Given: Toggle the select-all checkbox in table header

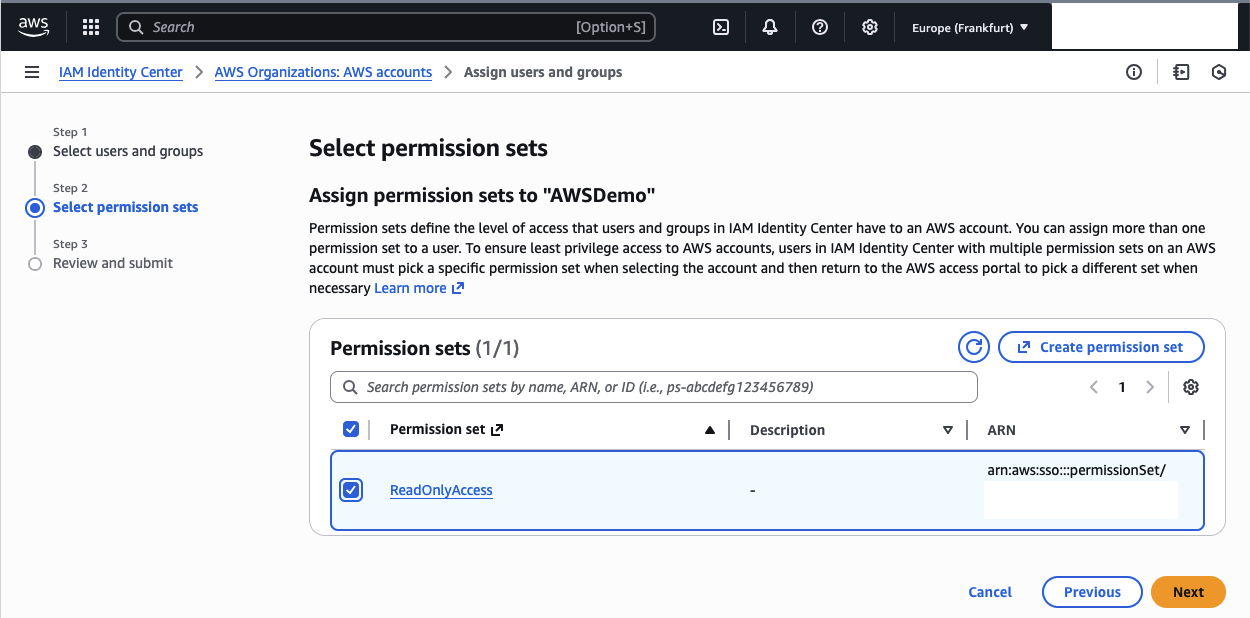Looking at the screenshot, I should click(351, 428).
